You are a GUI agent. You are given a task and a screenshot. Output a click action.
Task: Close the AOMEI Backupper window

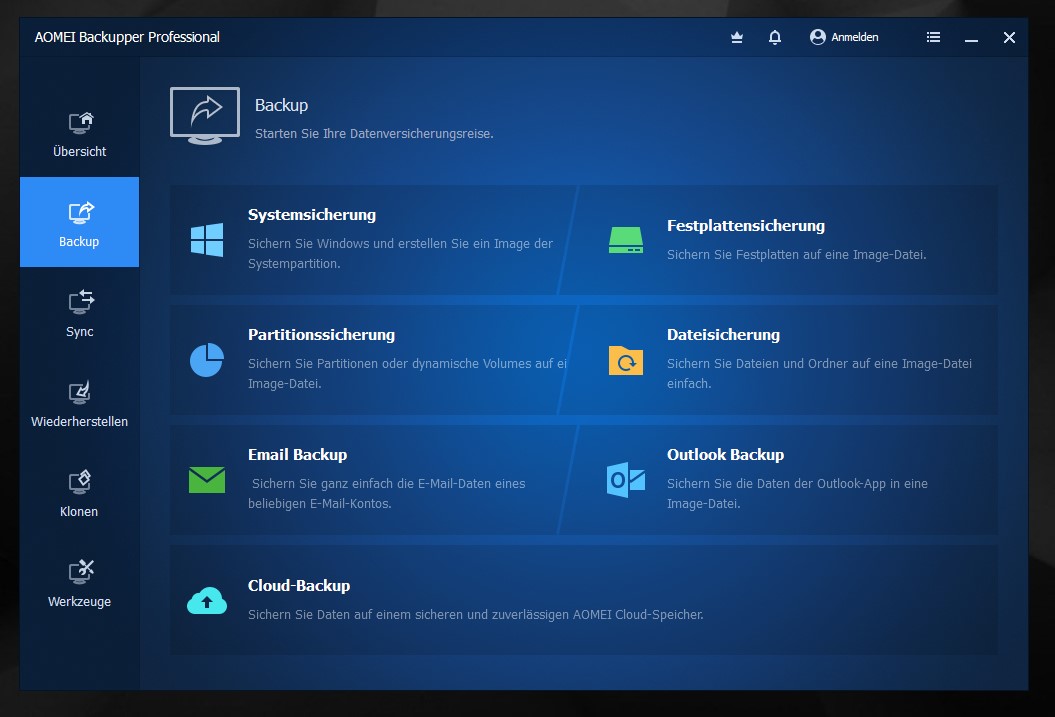pos(1009,38)
